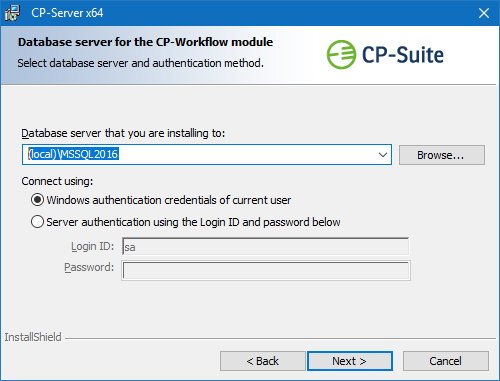The image size is (500, 381).
Task: Click the 'Password:' label
Action: pos(89,267)
